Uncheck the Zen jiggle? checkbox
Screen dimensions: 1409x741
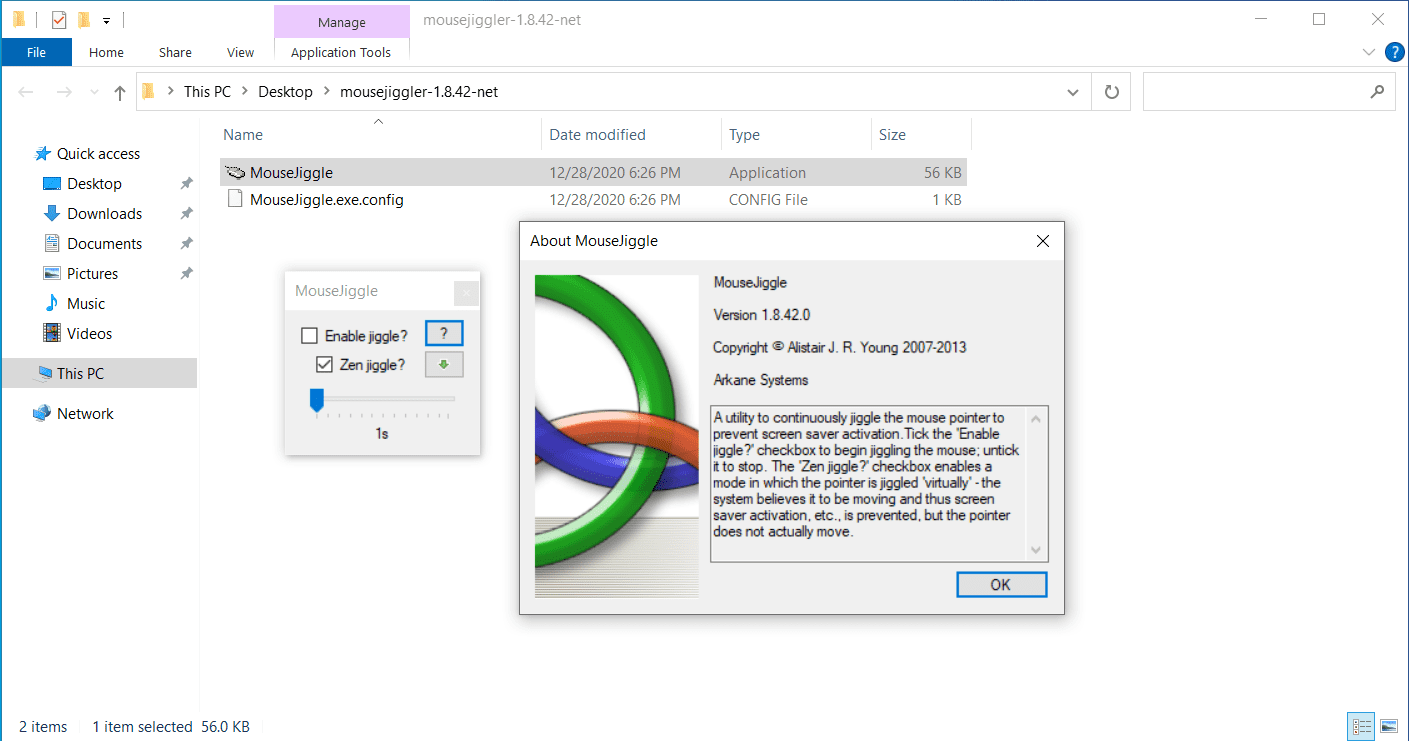click(324, 365)
